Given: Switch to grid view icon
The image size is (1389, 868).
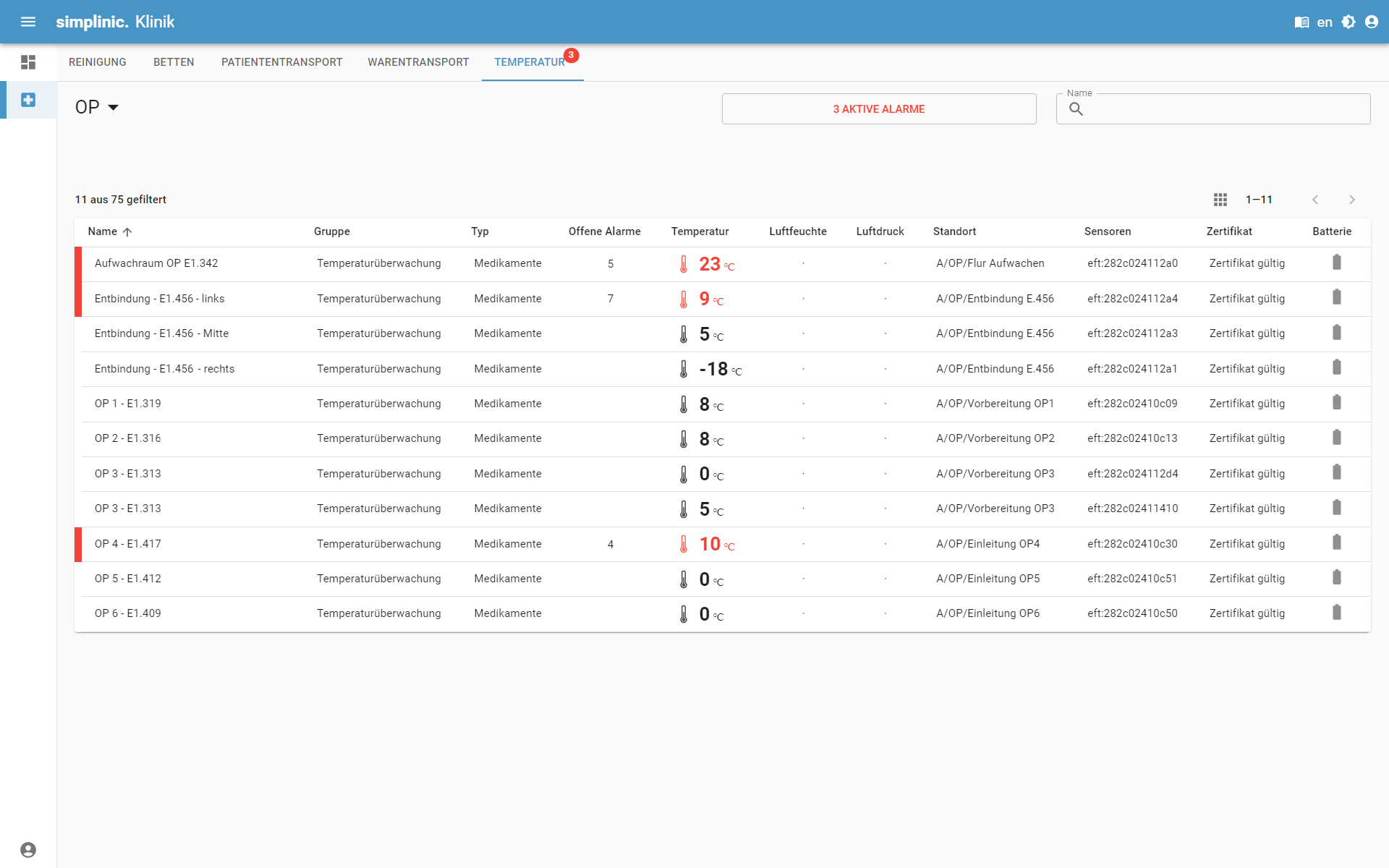Looking at the screenshot, I should [1220, 200].
